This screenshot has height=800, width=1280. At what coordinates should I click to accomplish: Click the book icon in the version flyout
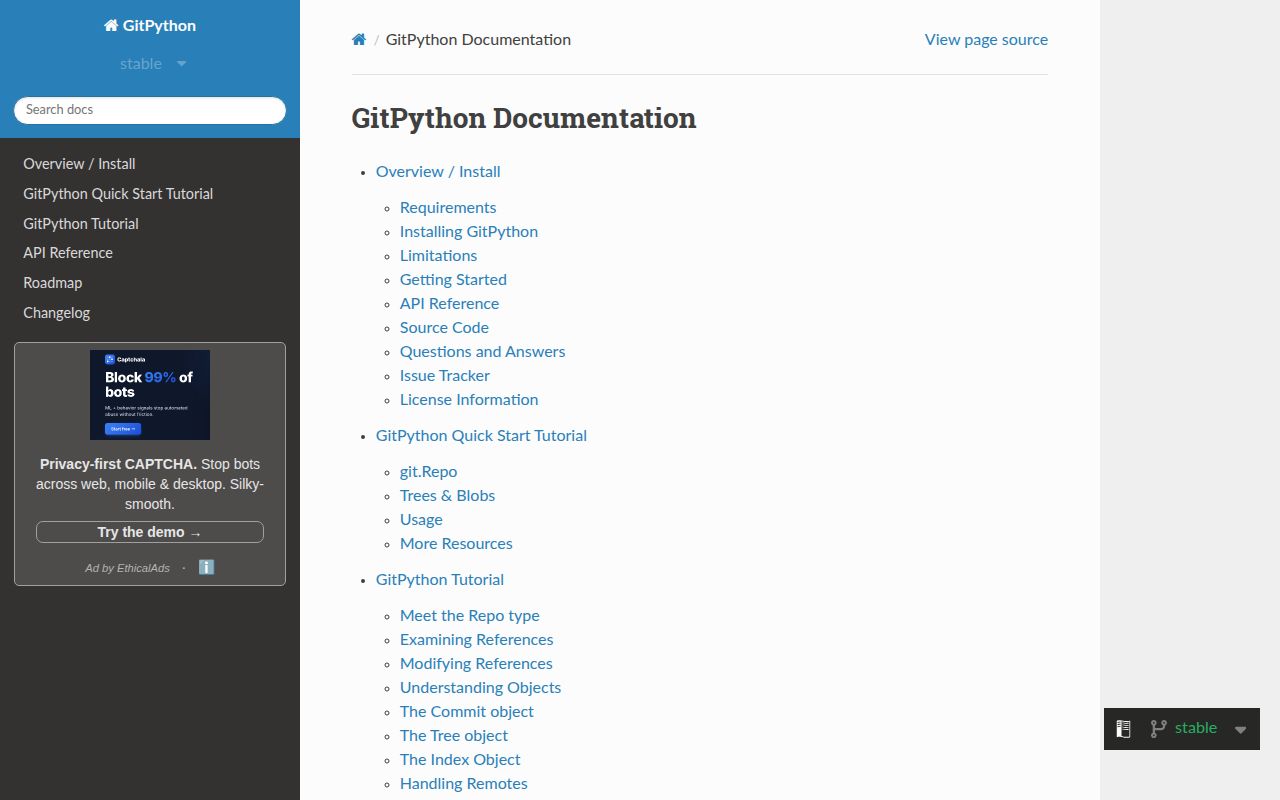pos(1123,729)
